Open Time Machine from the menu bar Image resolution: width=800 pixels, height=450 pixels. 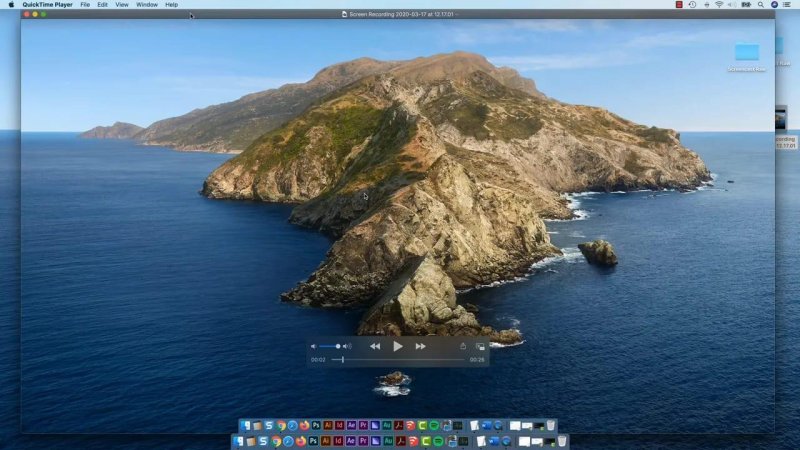692,5
